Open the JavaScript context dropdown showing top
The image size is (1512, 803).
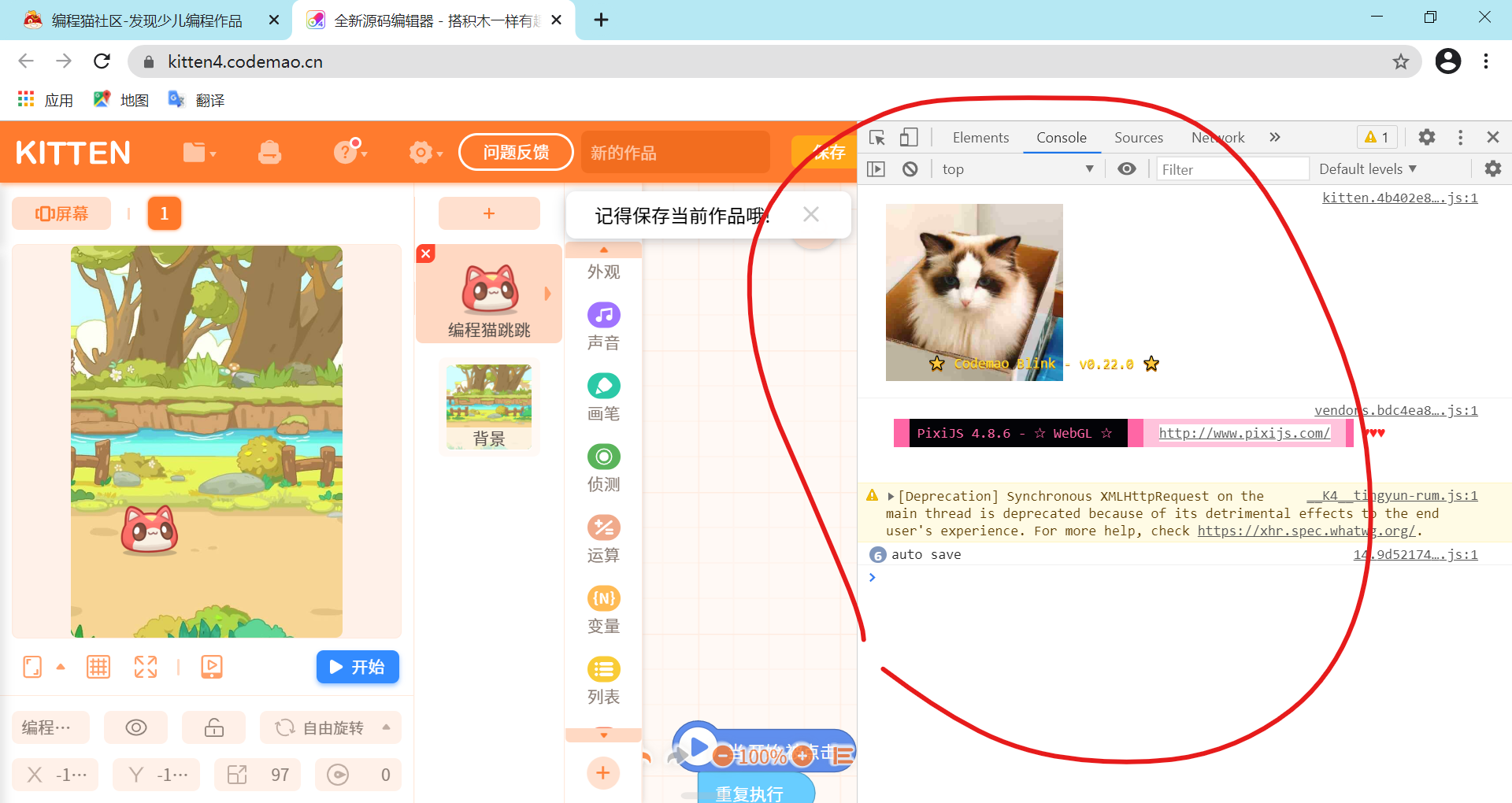click(x=1017, y=169)
